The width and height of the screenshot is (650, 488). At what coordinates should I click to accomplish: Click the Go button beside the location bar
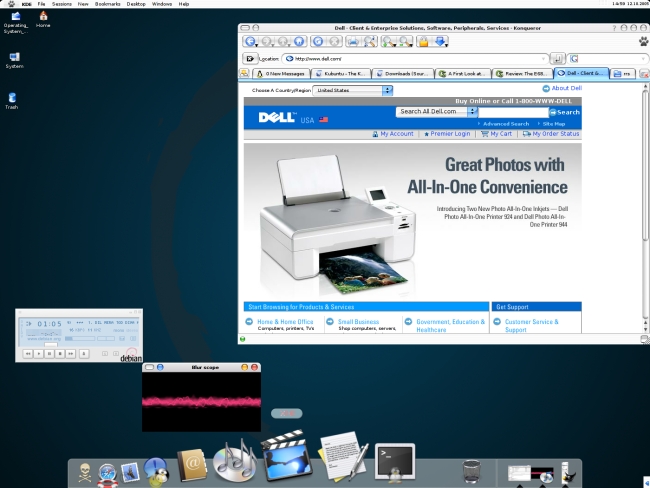(558, 59)
